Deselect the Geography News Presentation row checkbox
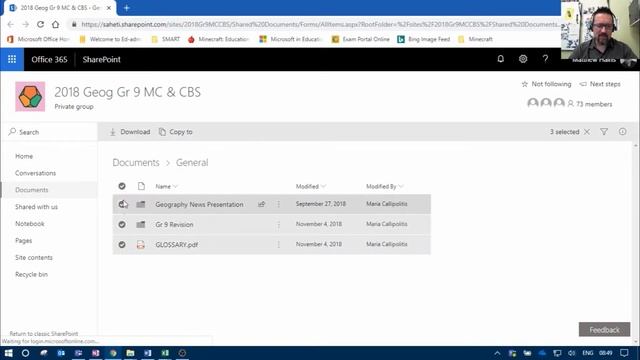The height and width of the screenshot is (360, 640). 122,204
